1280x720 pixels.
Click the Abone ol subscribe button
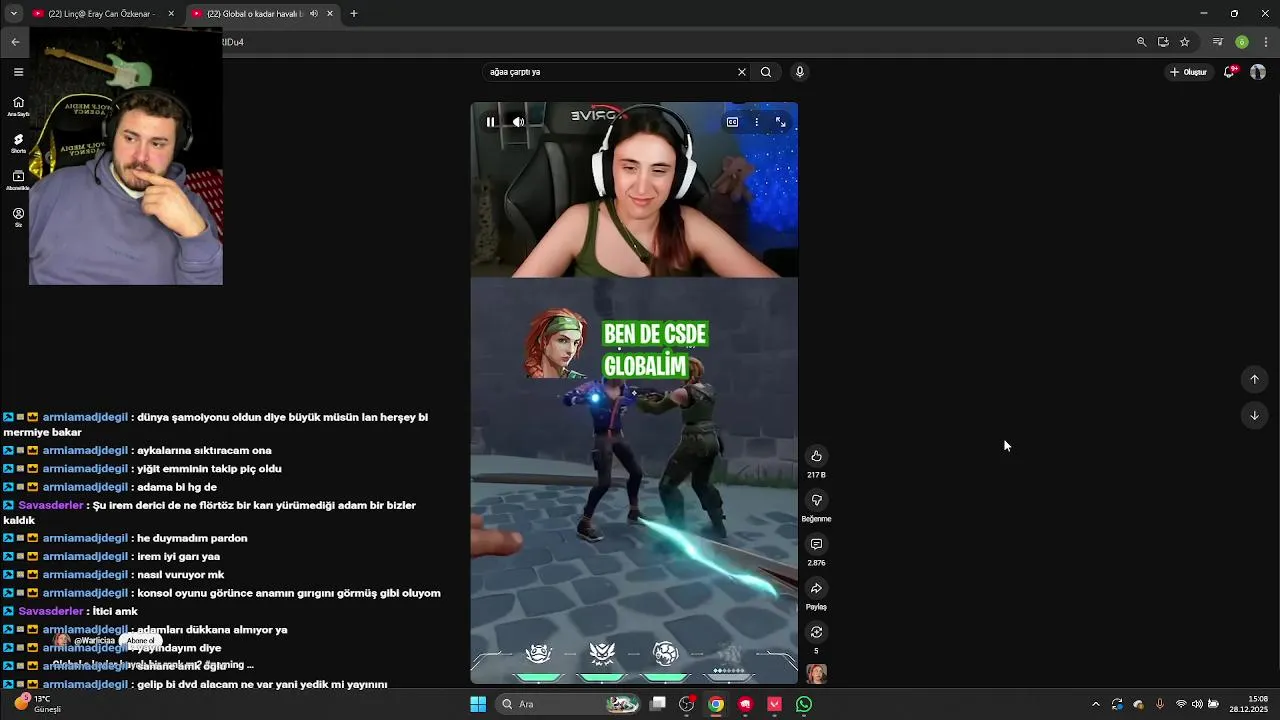pos(140,641)
